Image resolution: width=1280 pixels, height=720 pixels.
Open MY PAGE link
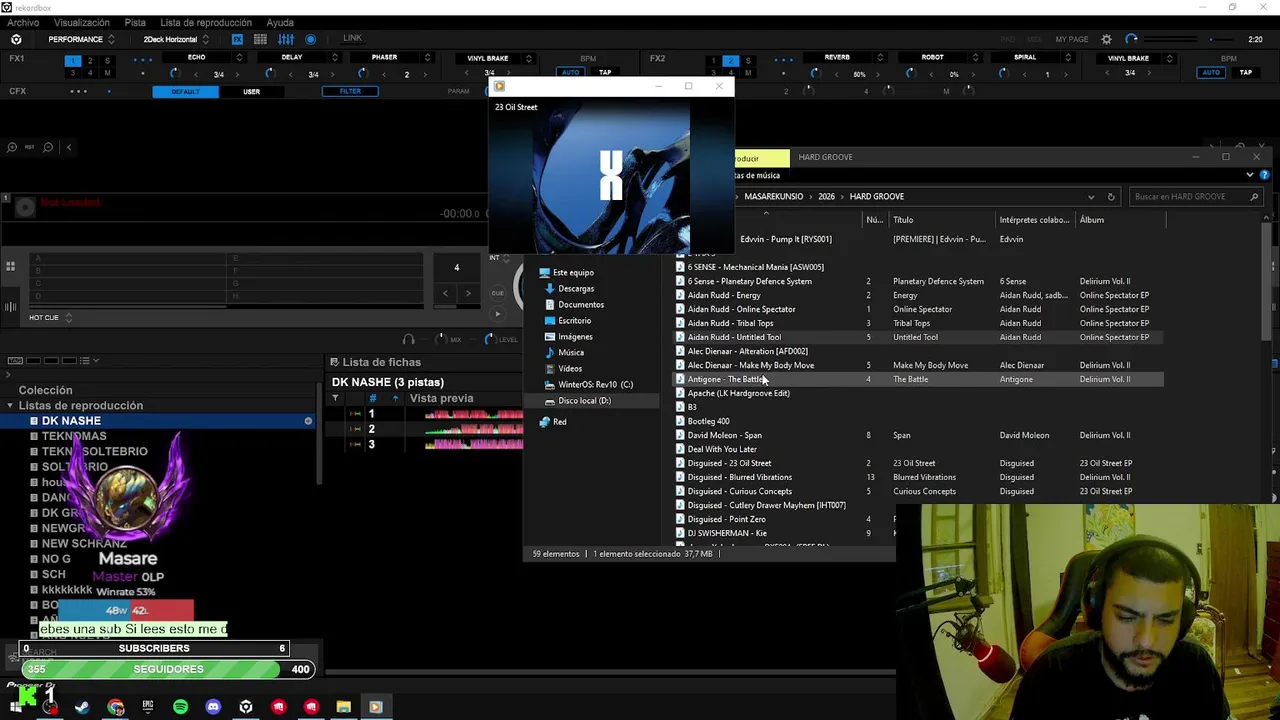1071,39
